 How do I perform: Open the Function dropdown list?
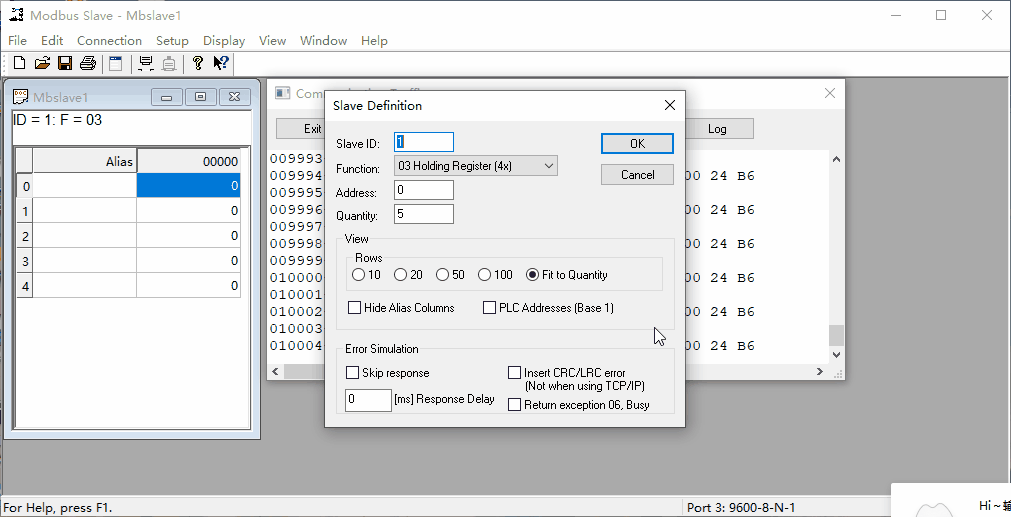point(476,166)
